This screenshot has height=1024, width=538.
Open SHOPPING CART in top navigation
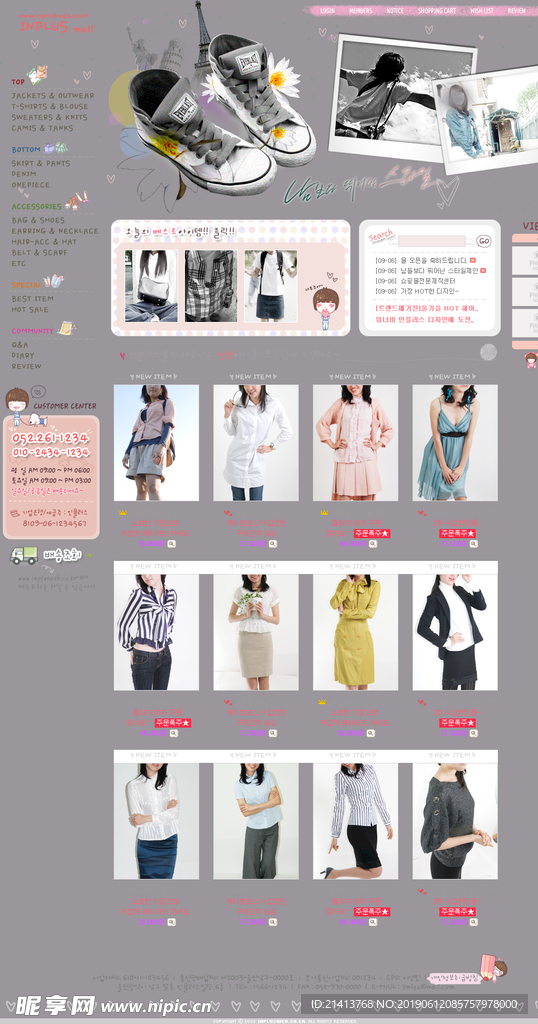pyautogui.click(x=437, y=10)
